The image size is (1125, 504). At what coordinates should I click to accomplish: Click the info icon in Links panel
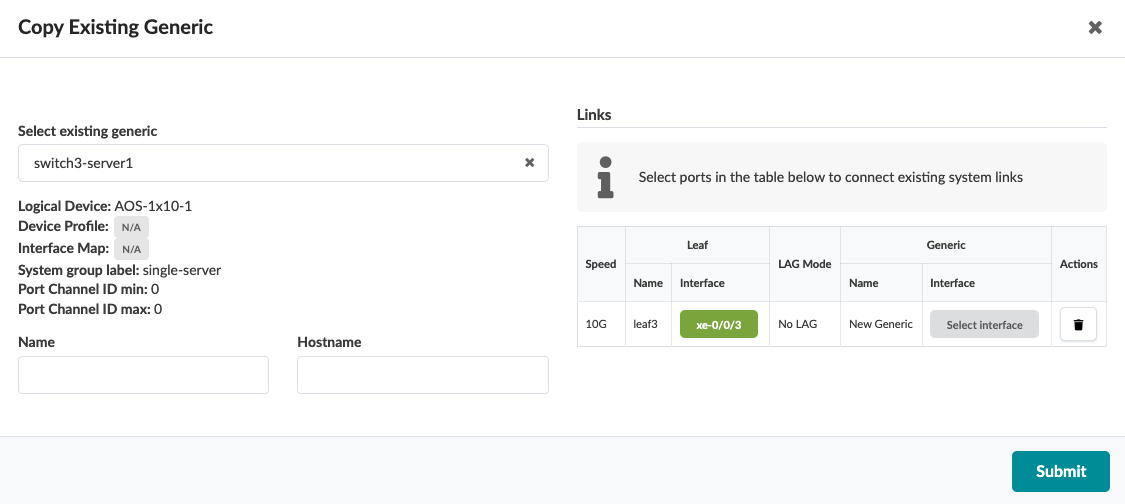(605, 177)
